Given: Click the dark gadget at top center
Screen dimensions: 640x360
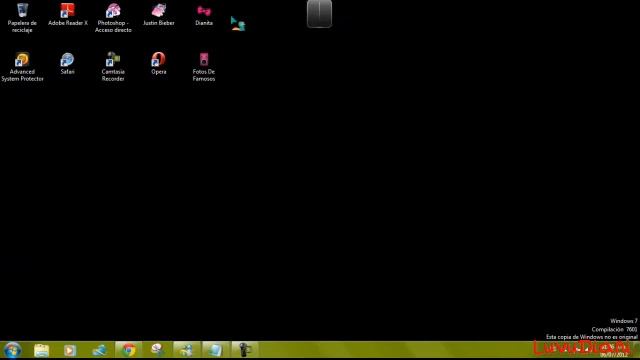Looking at the screenshot, I should pos(319,13).
